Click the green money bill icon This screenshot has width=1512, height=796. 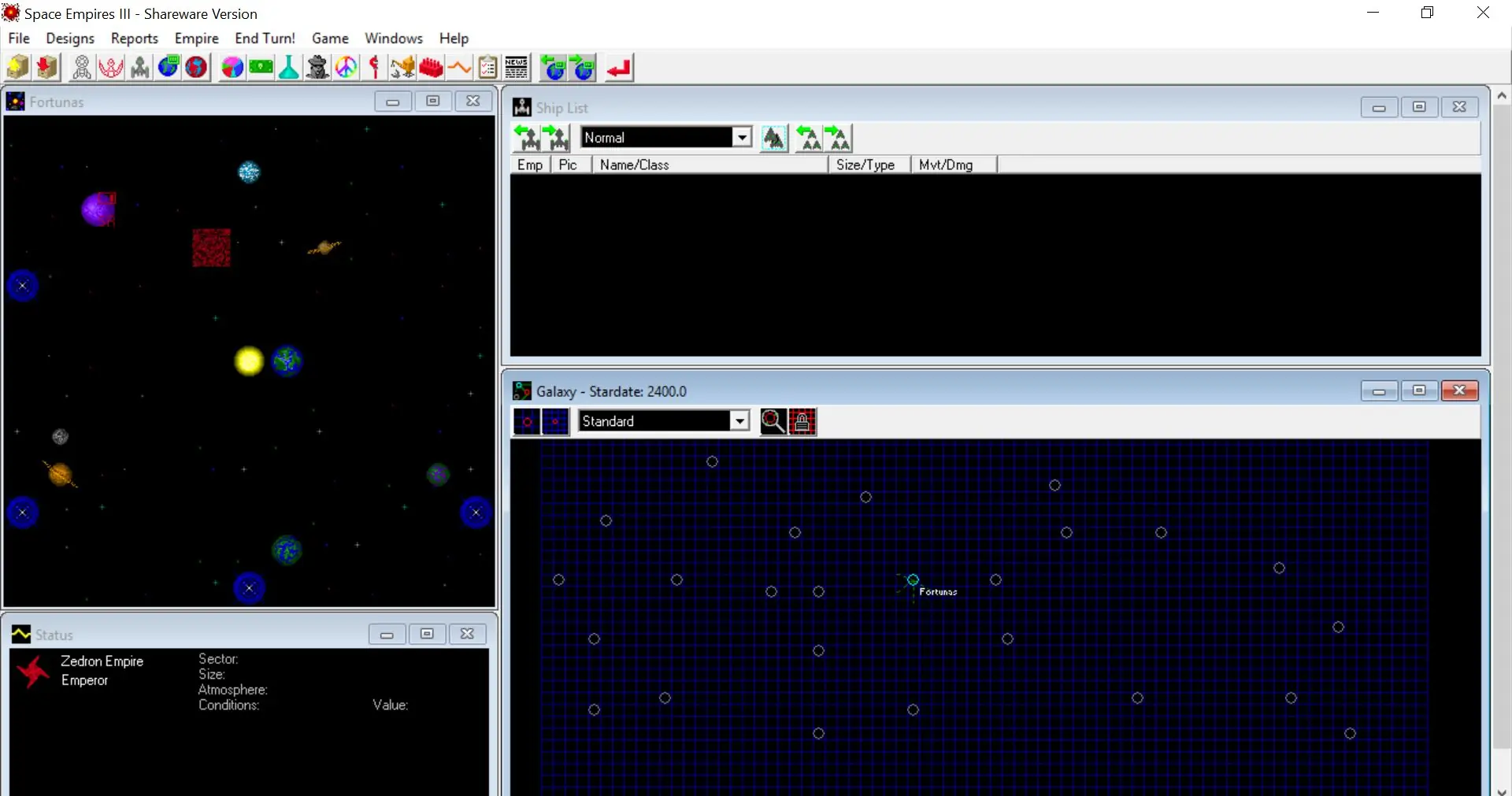pos(261,68)
